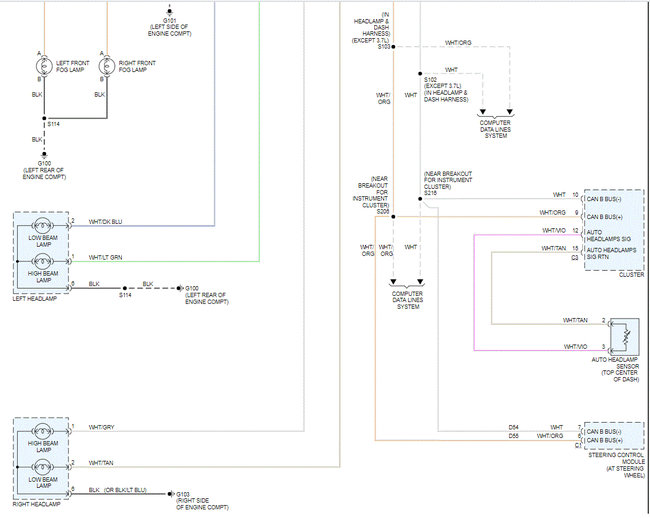Click the S114 splice dot below fog lamps

[x=44, y=119]
